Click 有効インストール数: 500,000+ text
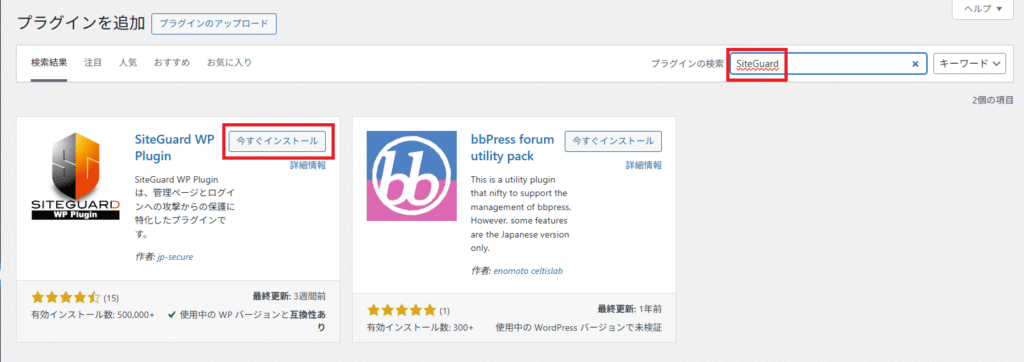The height and width of the screenshot is (362, 1024). (x=93, y=314)
